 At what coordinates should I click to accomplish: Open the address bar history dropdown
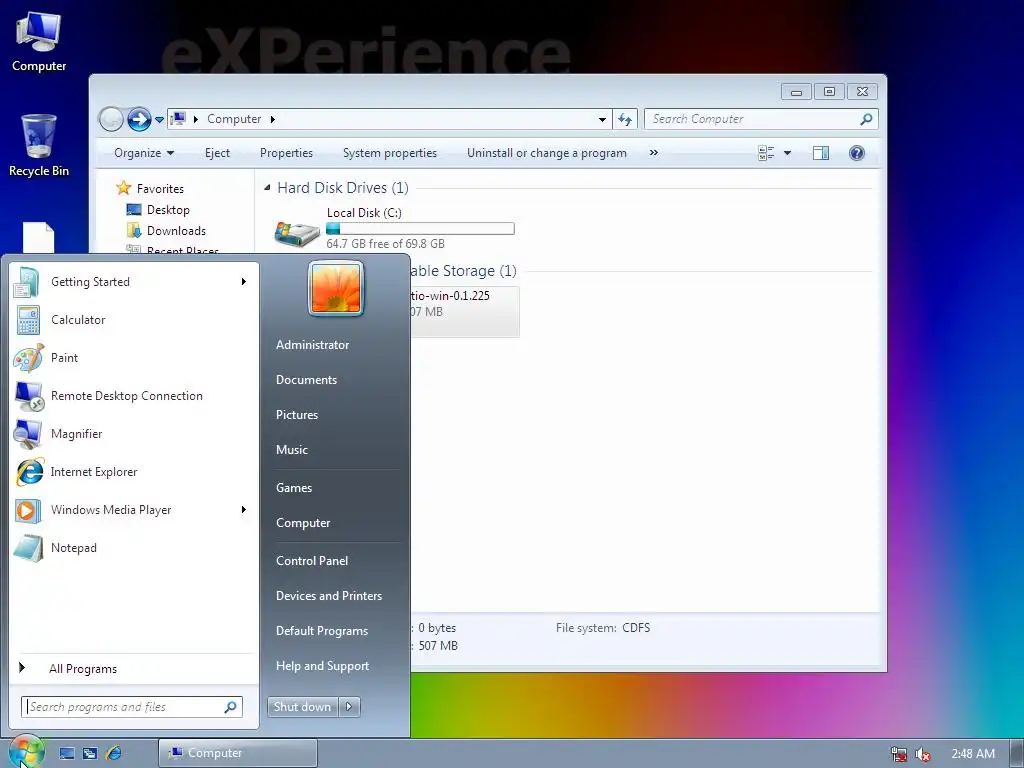[602, 120]
